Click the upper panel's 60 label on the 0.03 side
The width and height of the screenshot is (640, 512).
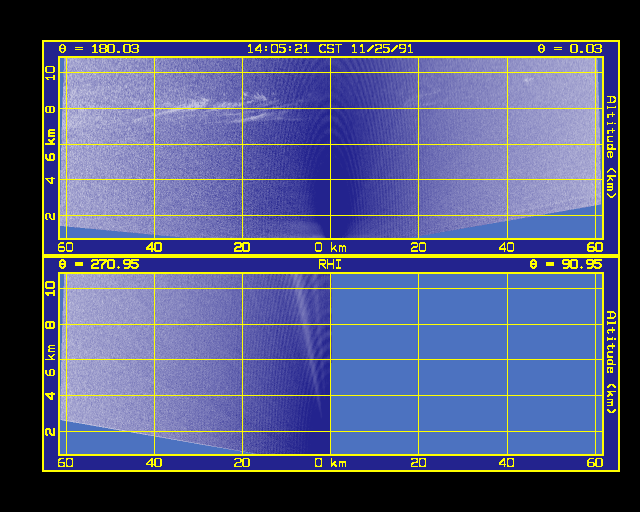tap(595, 247)
